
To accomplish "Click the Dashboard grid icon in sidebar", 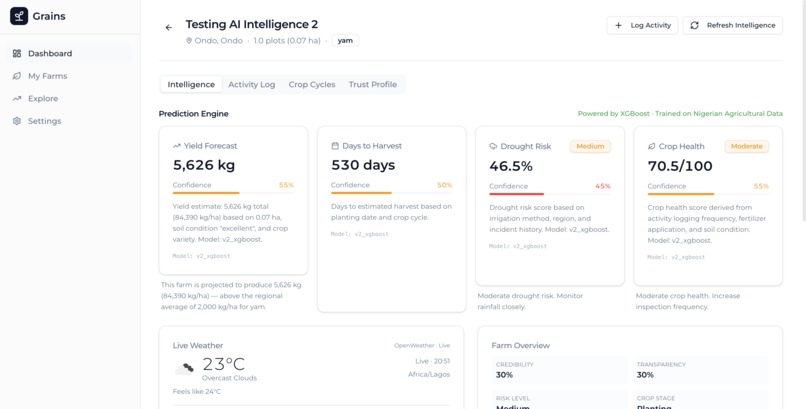I will pos(17,53).
